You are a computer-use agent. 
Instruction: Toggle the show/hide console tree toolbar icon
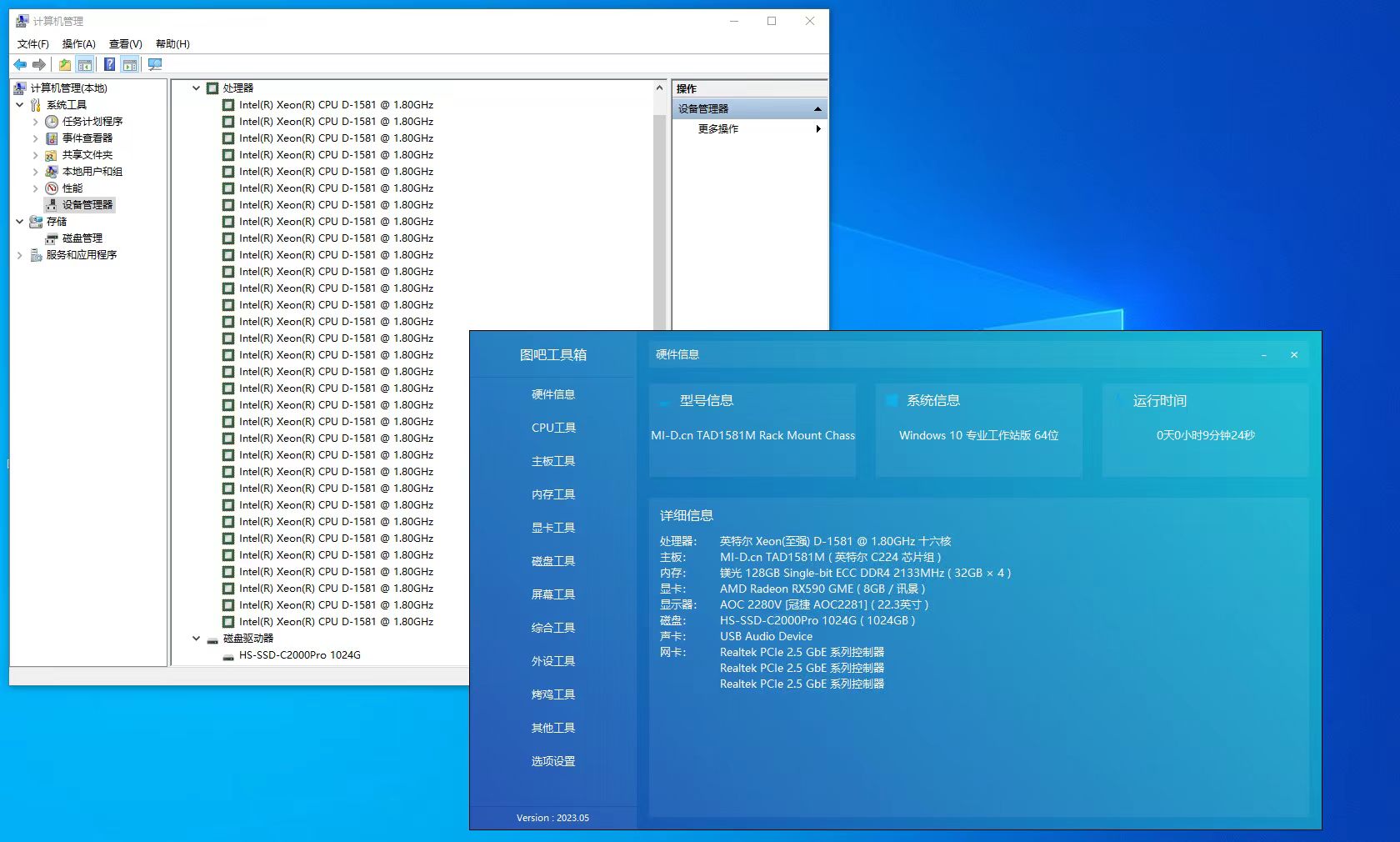coord(85,64)
